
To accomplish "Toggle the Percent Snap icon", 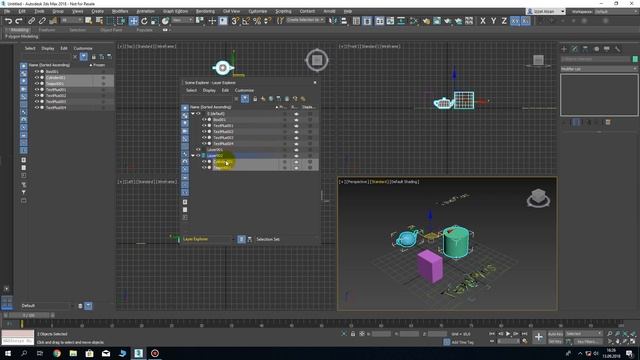I will [x=257, y=21].
